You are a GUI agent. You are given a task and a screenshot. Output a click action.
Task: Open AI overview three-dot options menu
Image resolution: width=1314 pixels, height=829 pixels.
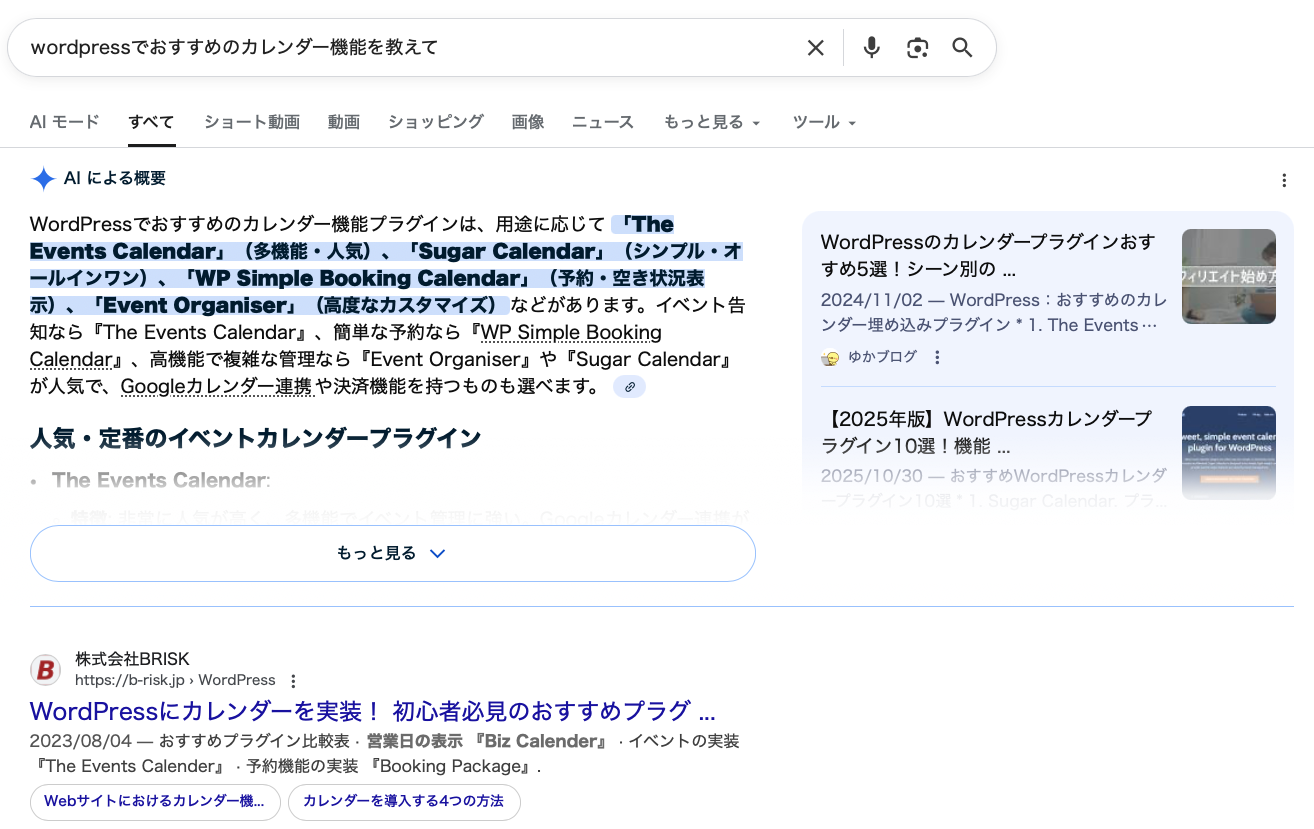coord(1284,181)
